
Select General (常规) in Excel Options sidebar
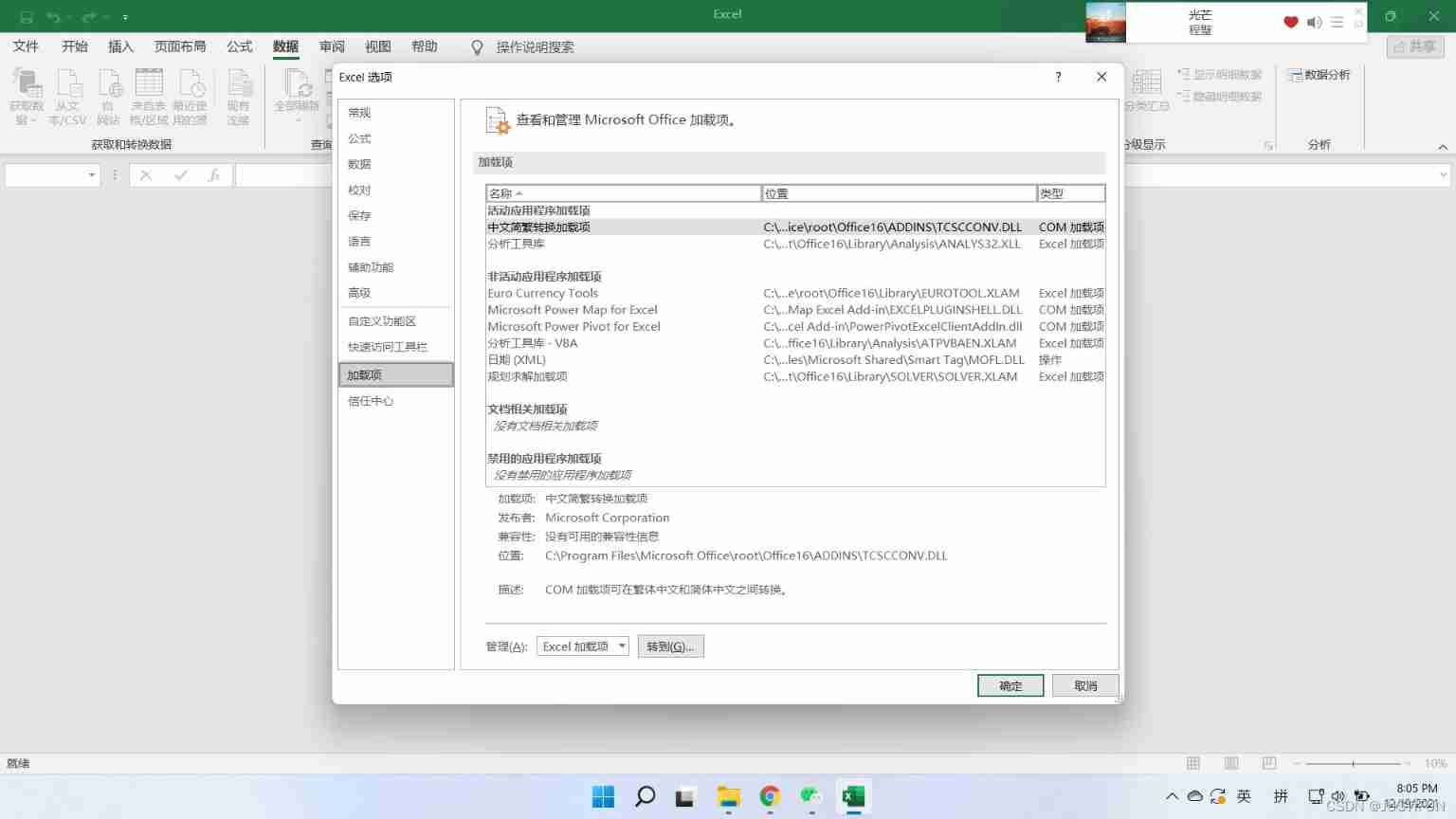coord(396,113)
